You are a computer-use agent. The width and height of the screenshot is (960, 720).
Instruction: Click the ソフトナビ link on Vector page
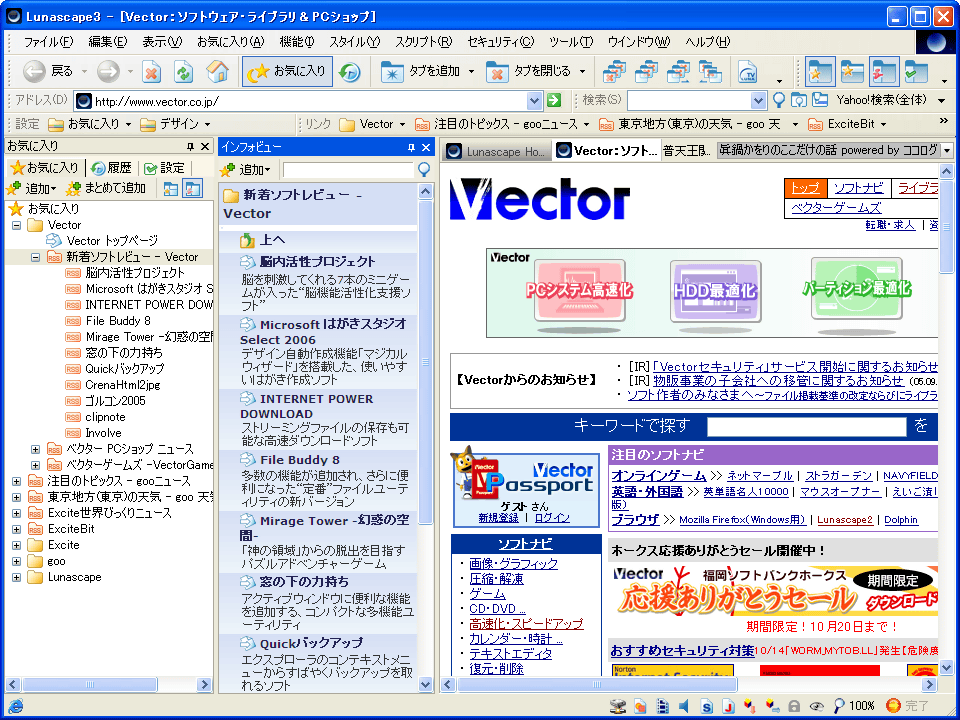[858, 188]
